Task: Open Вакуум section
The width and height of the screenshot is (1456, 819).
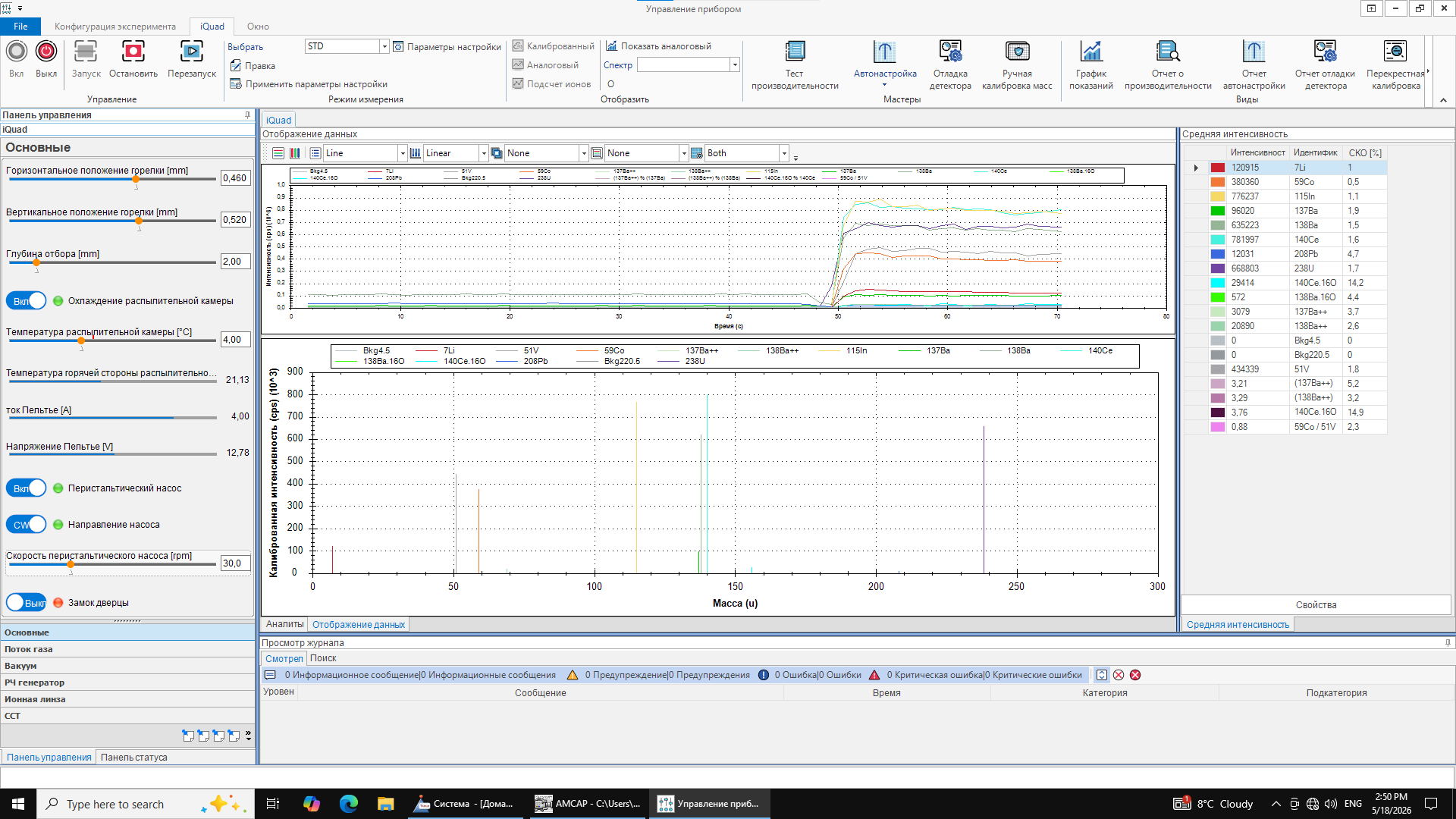Action: pyautogui.click(x=127, y=666)
